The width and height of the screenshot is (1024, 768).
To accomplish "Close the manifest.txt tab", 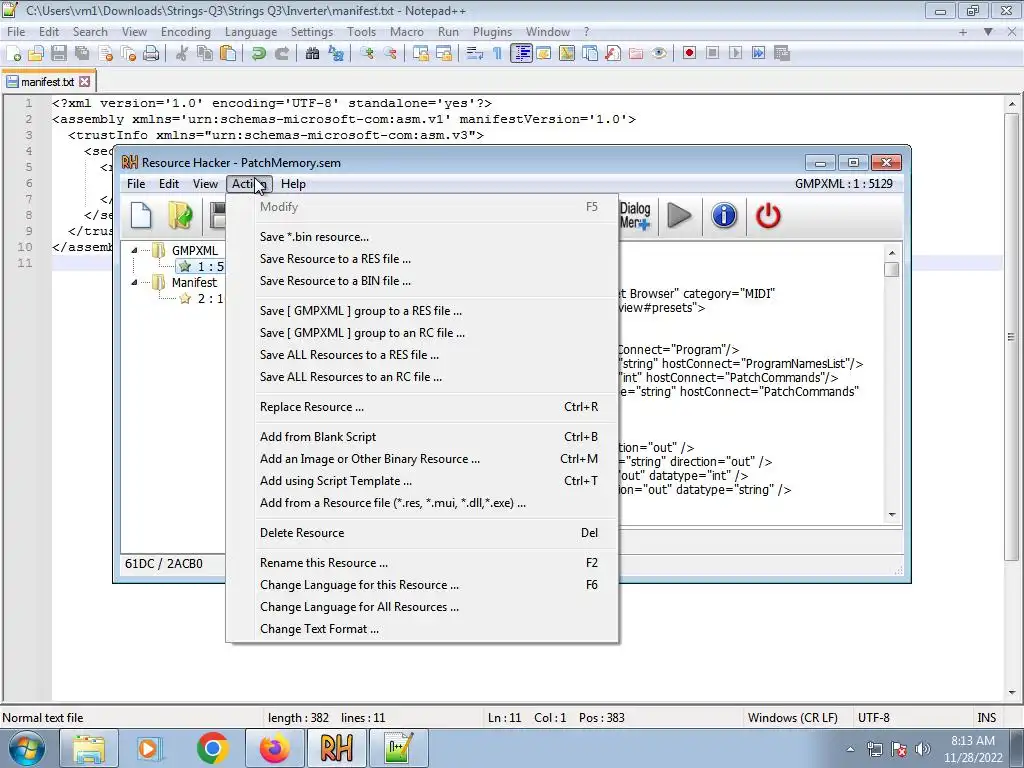I will coord(84,82).
